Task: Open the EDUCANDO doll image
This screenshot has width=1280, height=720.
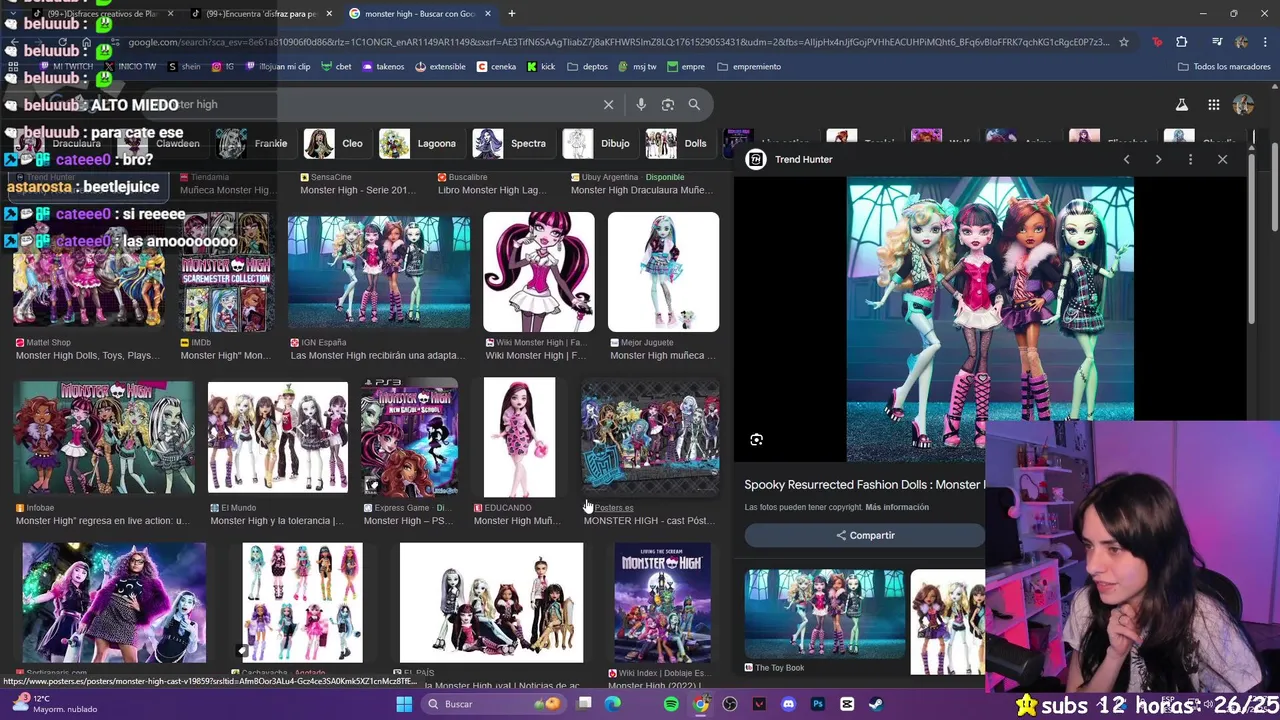Action: pyautogui.click(x=519, y=437)
